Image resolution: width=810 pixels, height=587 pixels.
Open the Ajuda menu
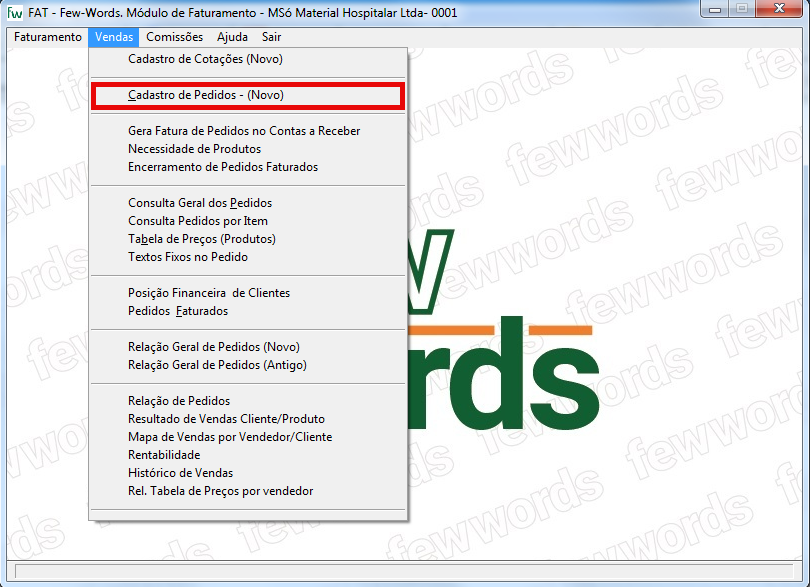(x=232, y=37)
